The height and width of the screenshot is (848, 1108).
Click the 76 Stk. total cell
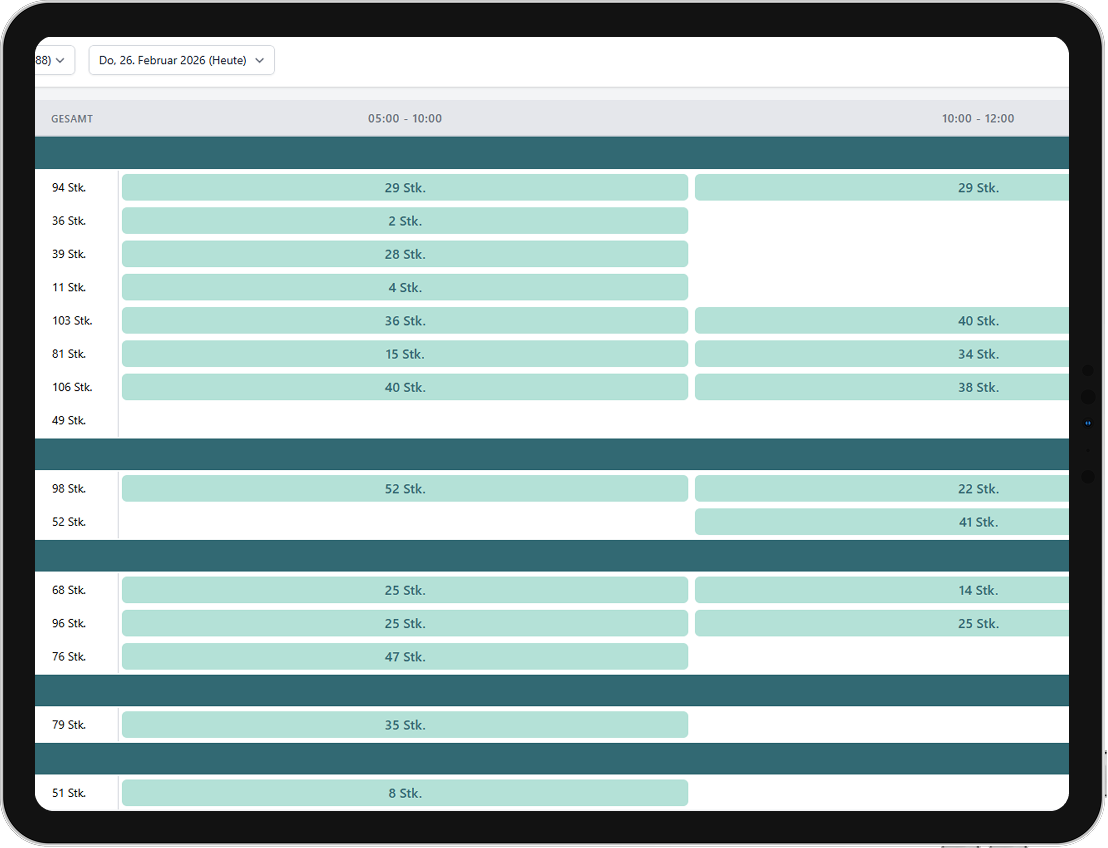tap(69, 656)
